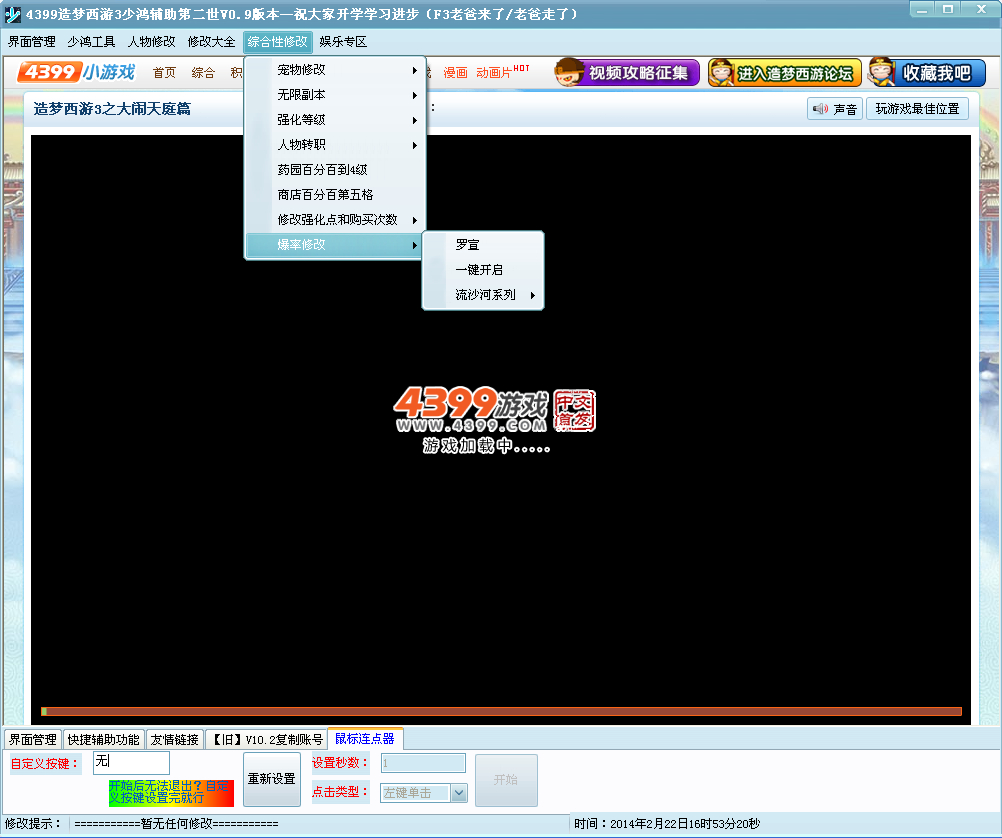Click the game loading progress bar
This screenshot has height=838, width=1002.
(x=502, y=711)
